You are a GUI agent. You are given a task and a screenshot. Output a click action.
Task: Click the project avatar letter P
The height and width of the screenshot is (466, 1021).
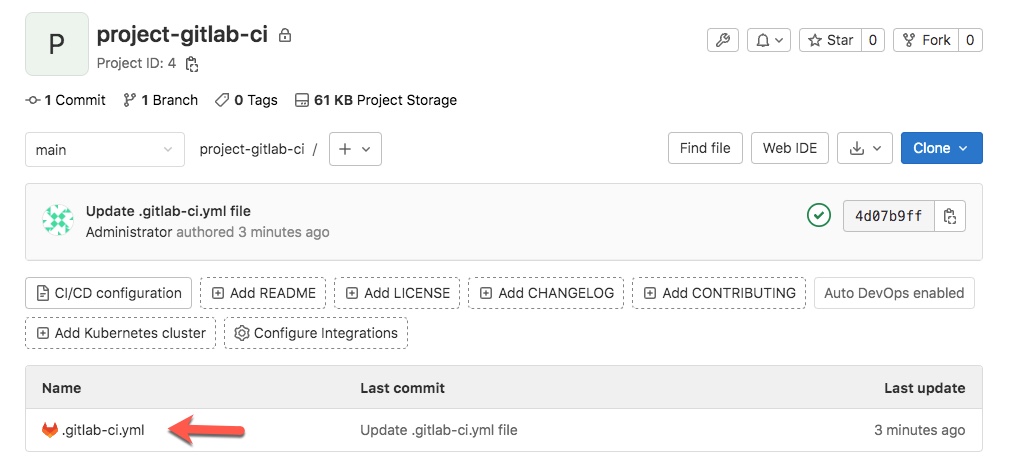(x=57, y=44)
